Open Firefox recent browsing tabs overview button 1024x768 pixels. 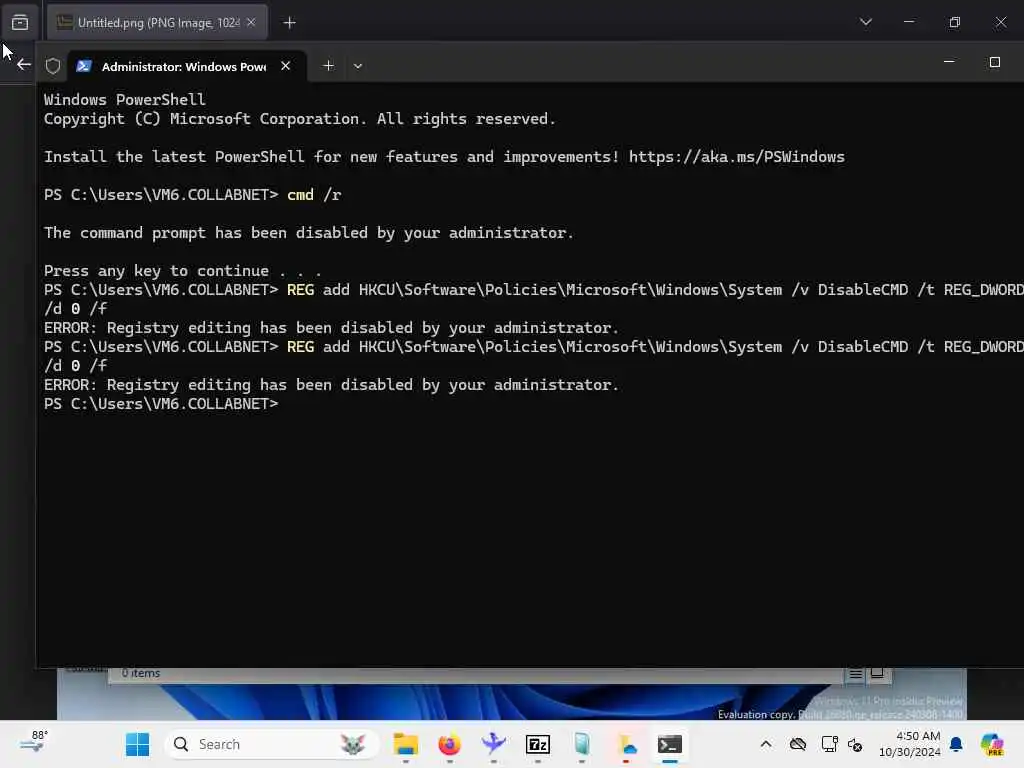point(20,23)
